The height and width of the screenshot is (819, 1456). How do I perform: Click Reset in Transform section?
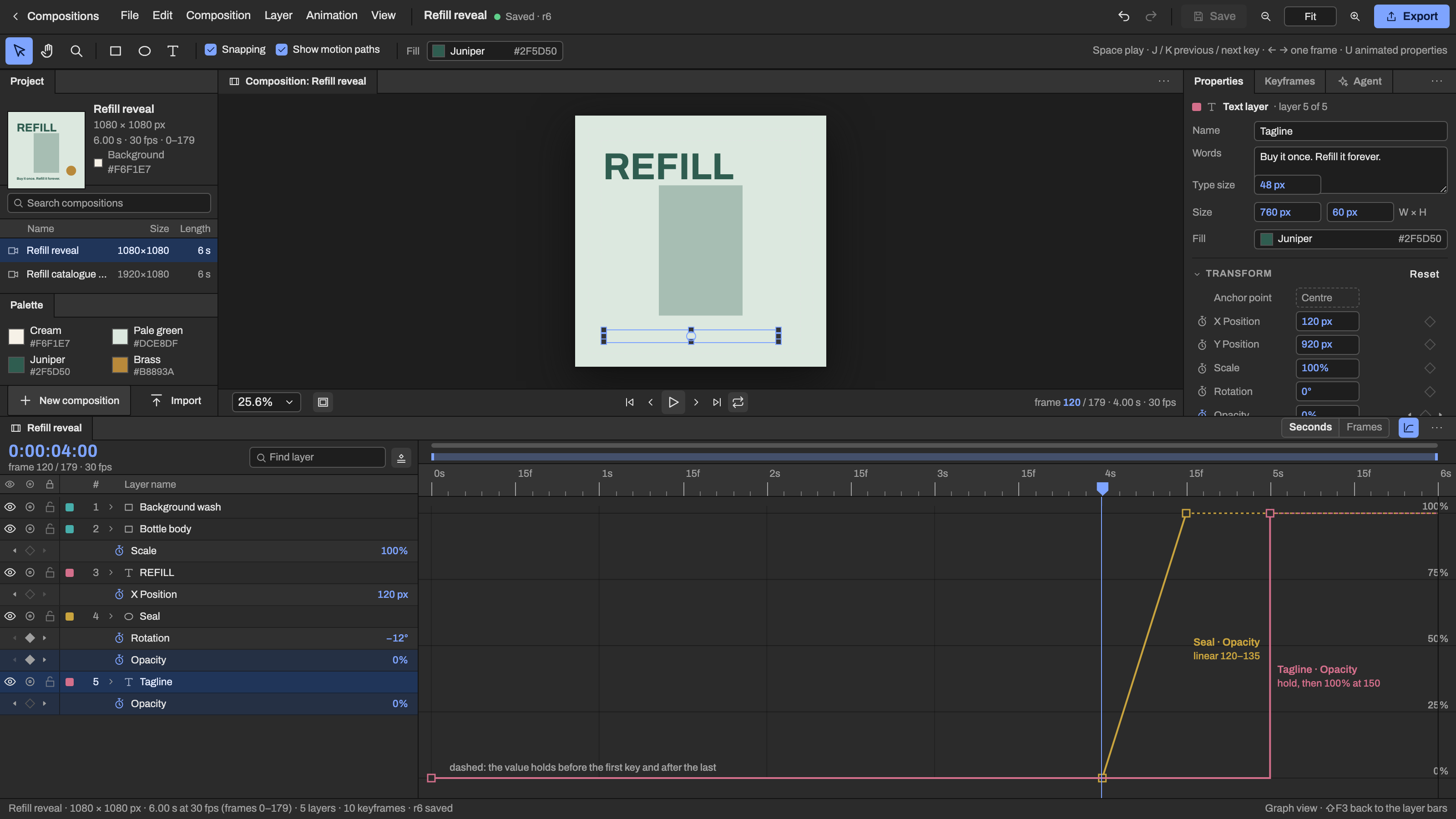pyautogui.click(x=1424, y=274)
